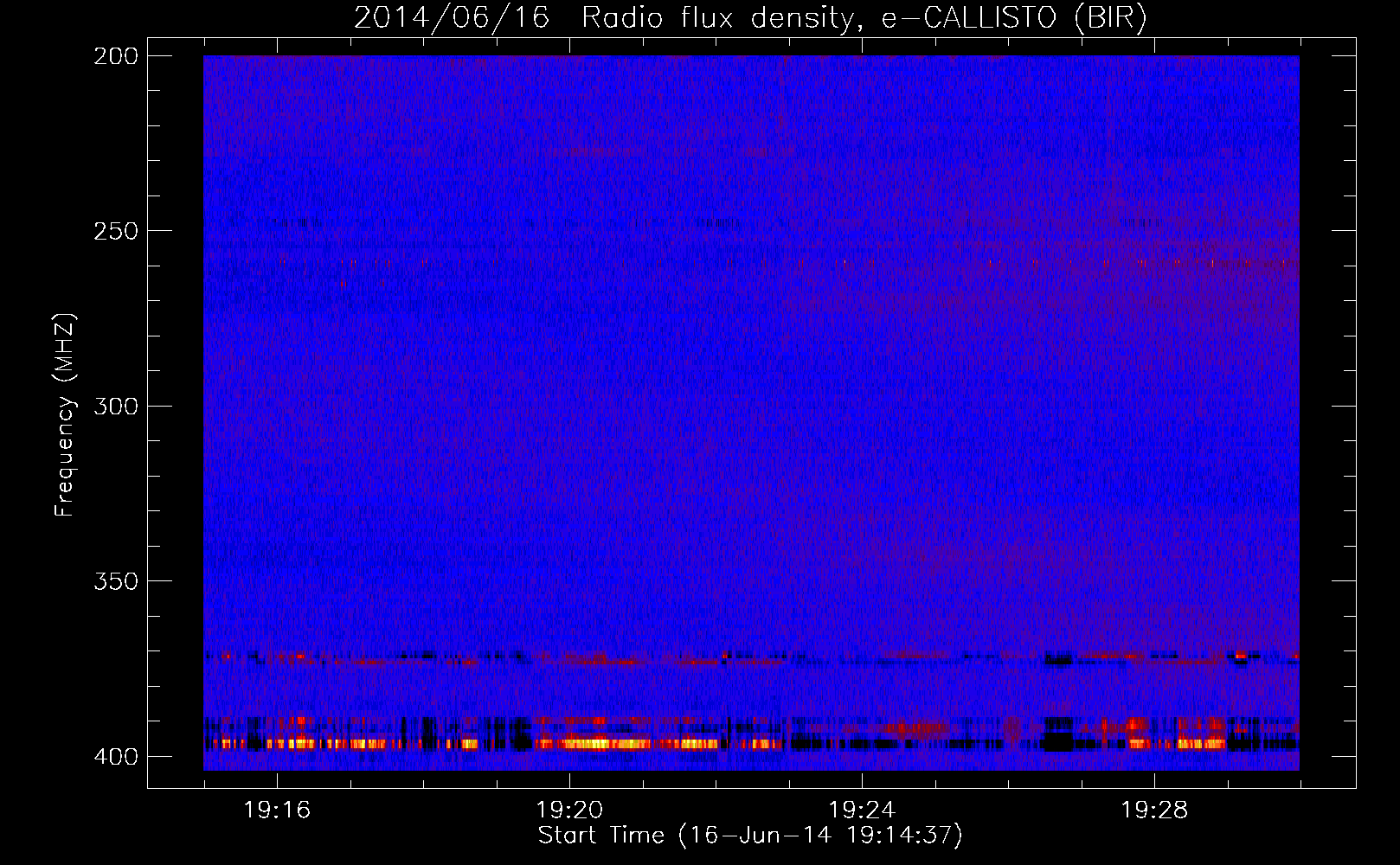Select the 300 frequency tick label
The width and height of the screenshot is (1400, 865).
116,406
